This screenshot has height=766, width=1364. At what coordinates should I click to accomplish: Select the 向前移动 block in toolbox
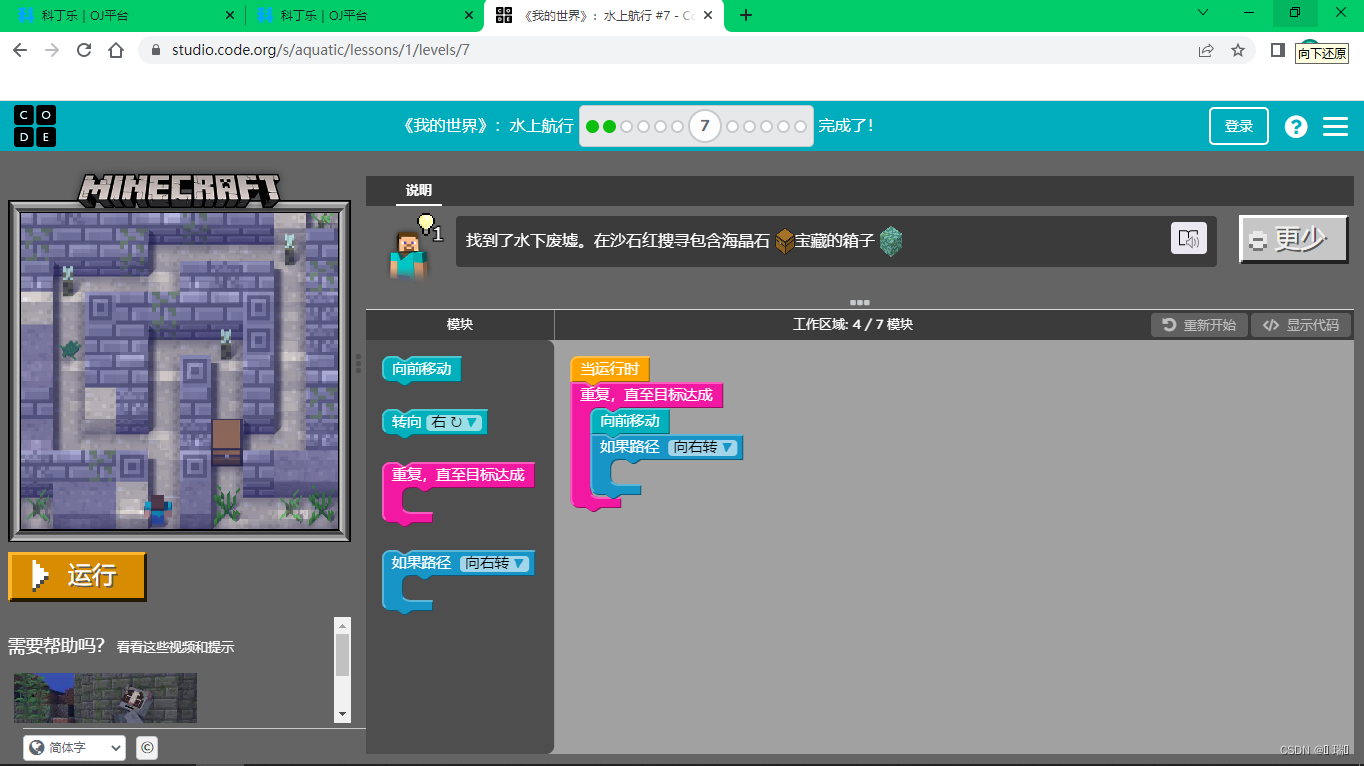click(x=422, y=369)
